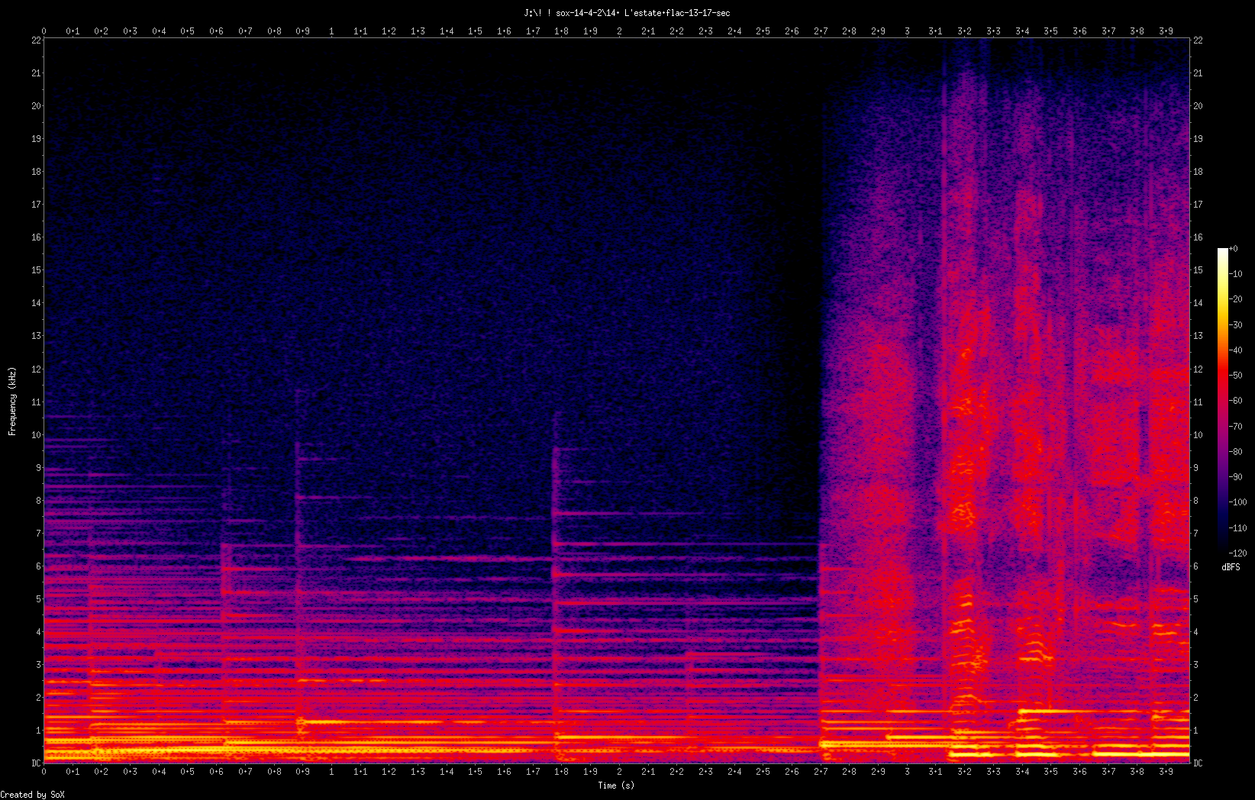
Task: Click the 'dBFS' legend label
Action: (1230, 567)
